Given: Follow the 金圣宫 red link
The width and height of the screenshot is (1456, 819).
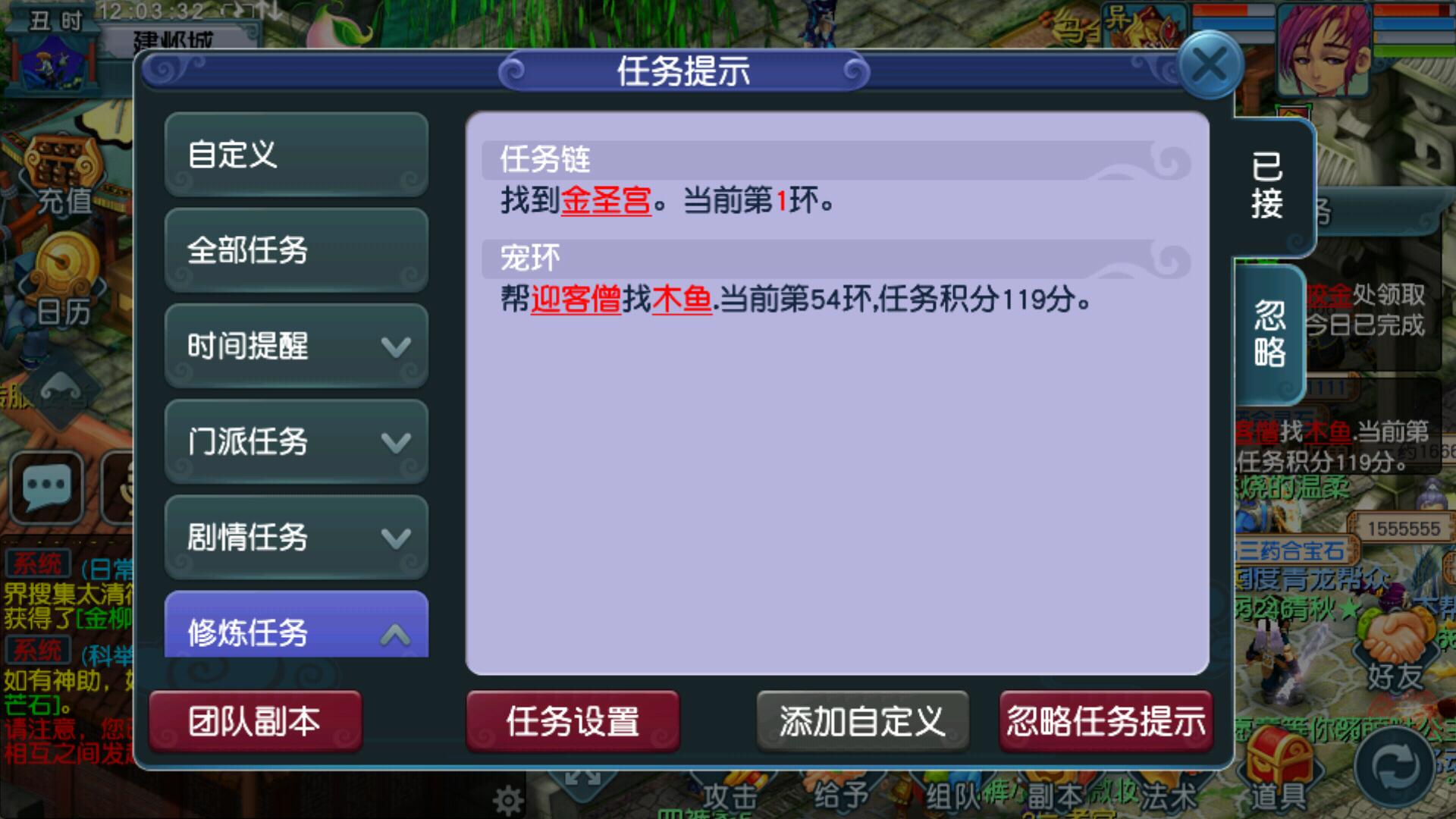Looking at the screenshot, I should [x=606, y=201].
